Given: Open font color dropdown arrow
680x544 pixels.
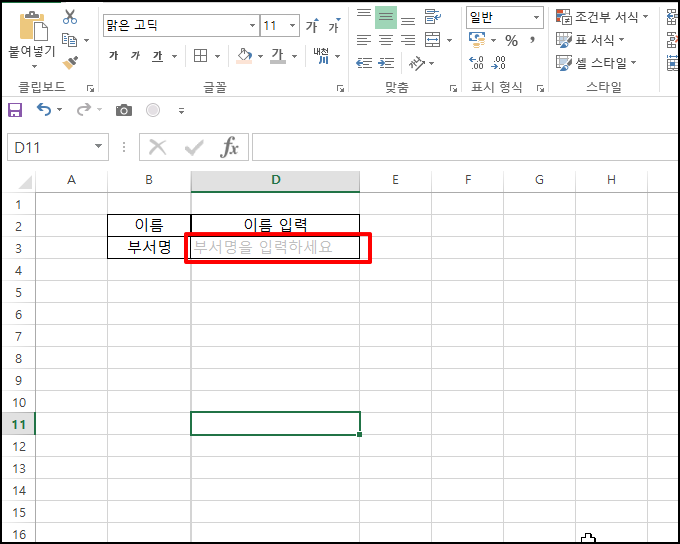Looking at the screenshot, I should (294, 56).
